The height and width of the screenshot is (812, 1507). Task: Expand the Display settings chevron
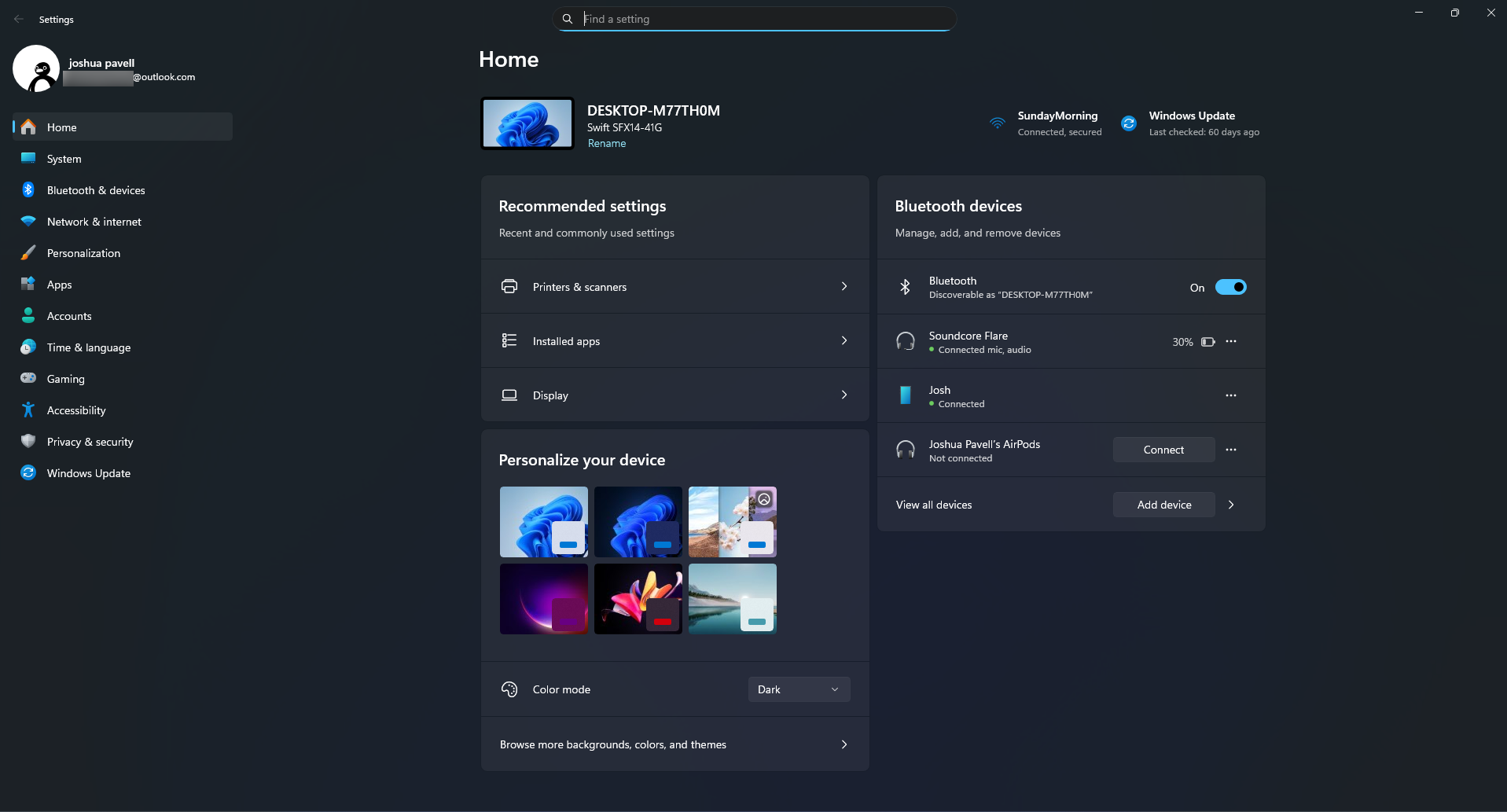pos(844,395)
